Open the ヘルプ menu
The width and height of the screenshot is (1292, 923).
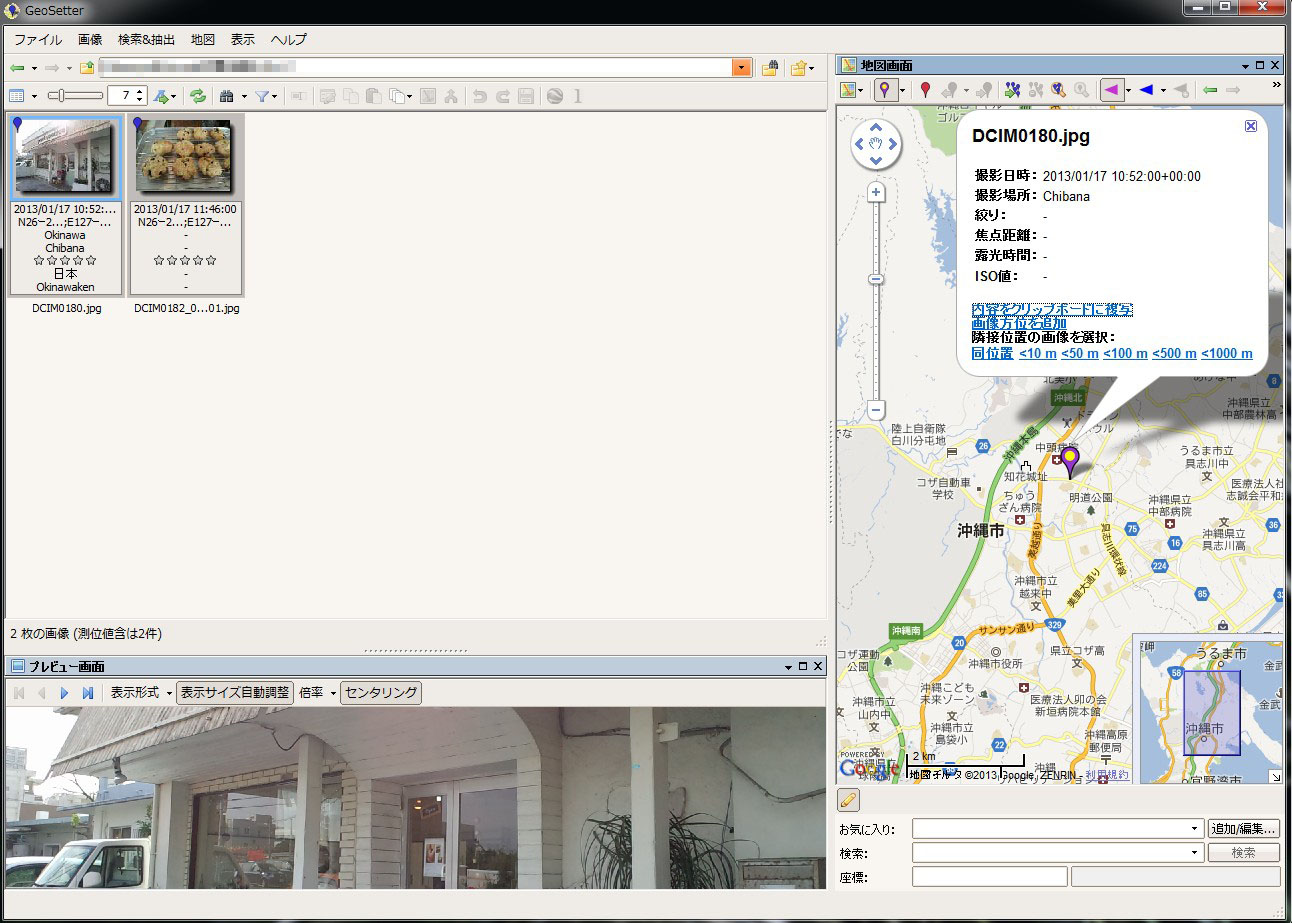click(x=288, y=40)
